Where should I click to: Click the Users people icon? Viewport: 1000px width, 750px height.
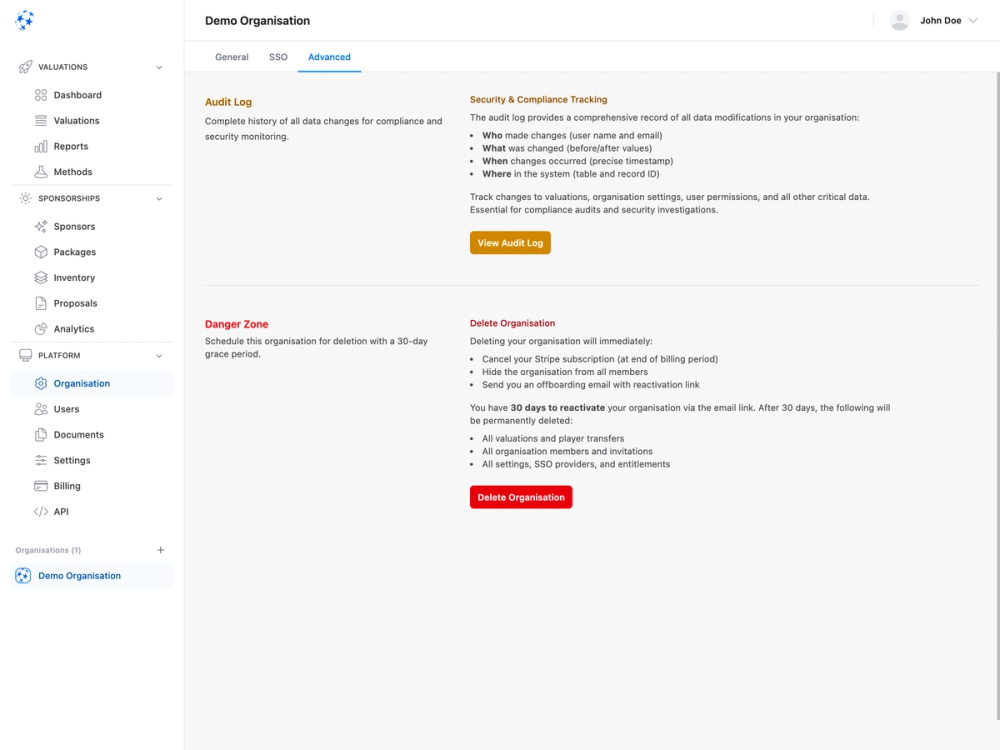41,409
